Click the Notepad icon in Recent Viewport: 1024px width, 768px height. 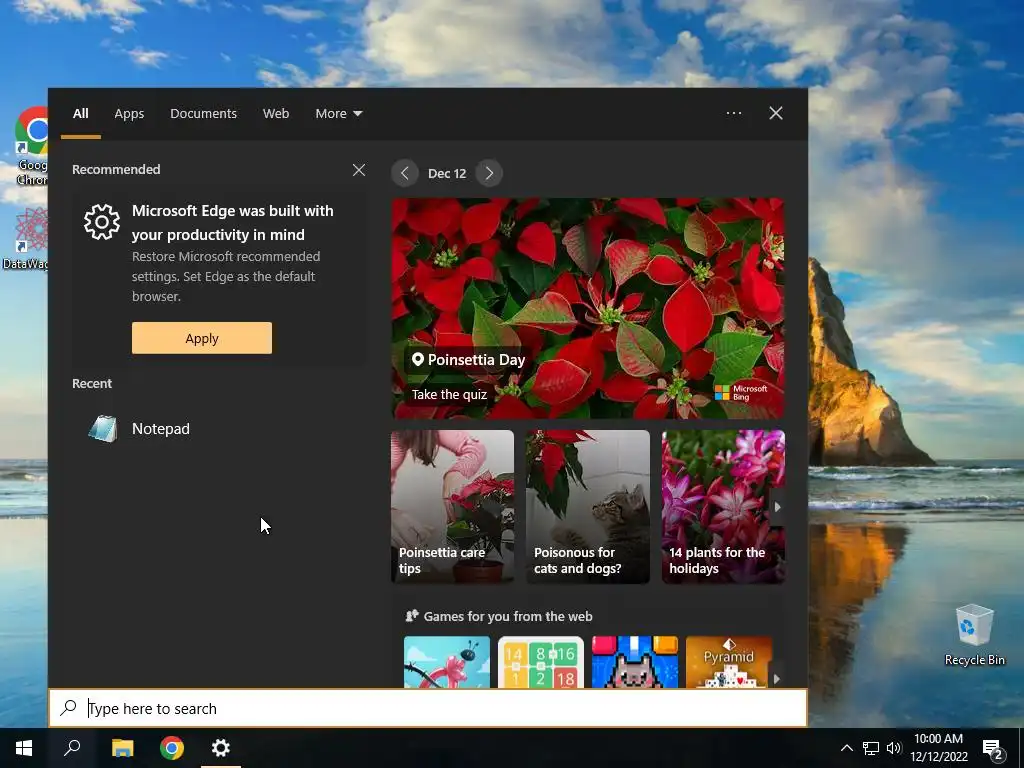[103, 429]
